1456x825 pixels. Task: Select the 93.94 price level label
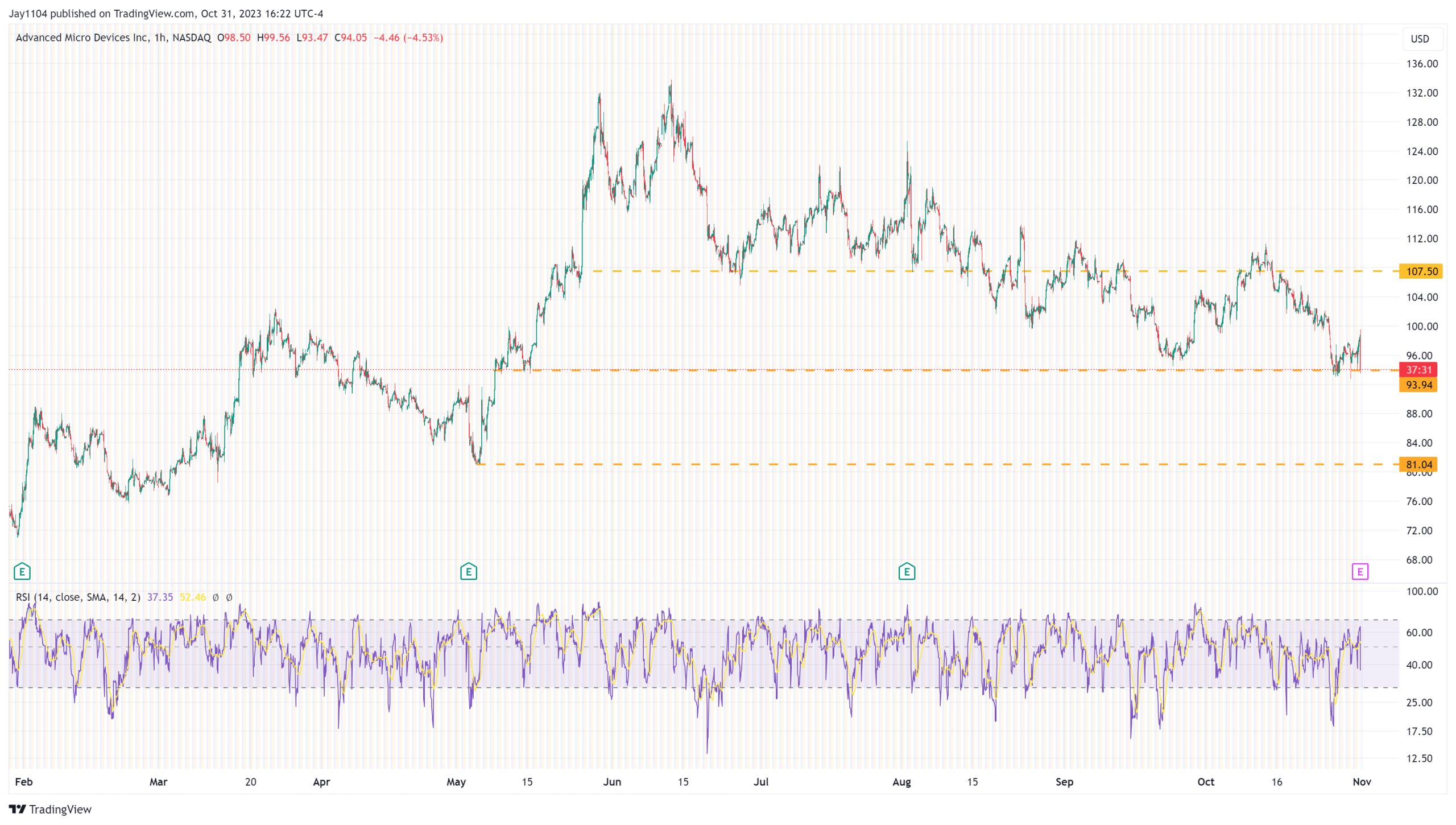tap(1418, 385)
